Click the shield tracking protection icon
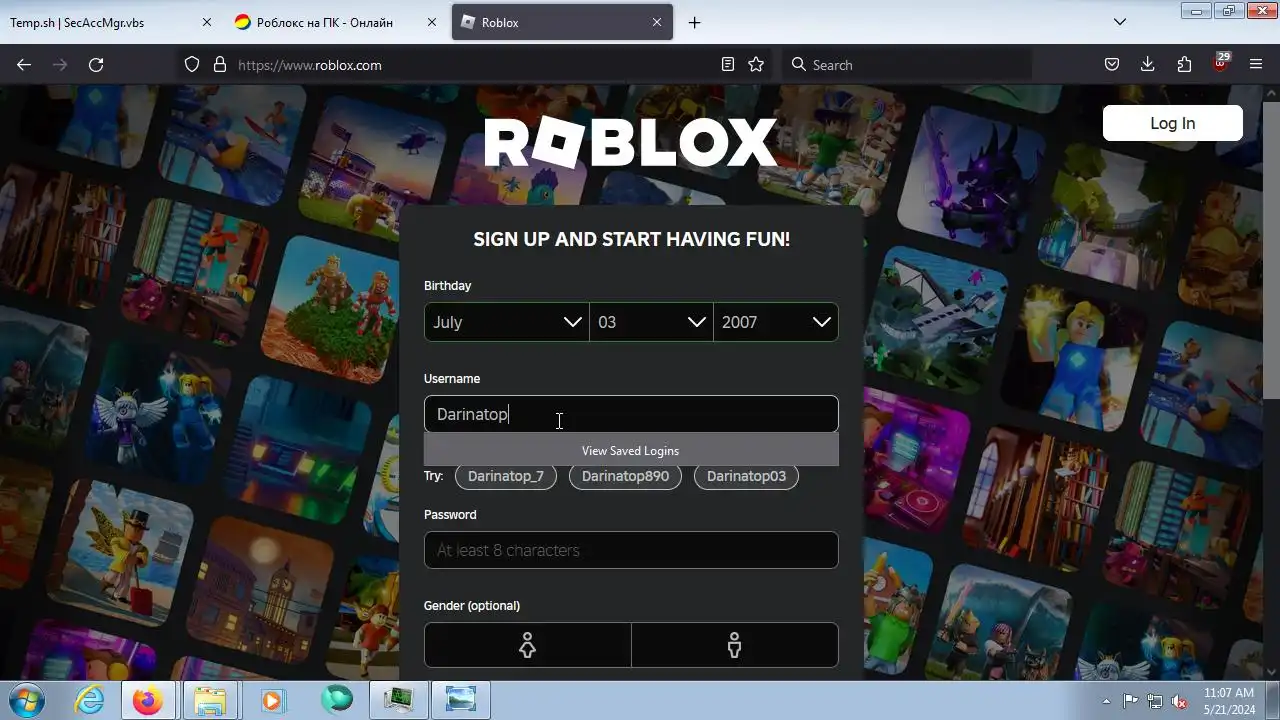Viewport: 1280px width, 720px height. pyautogui.click(x=192, y=65)
